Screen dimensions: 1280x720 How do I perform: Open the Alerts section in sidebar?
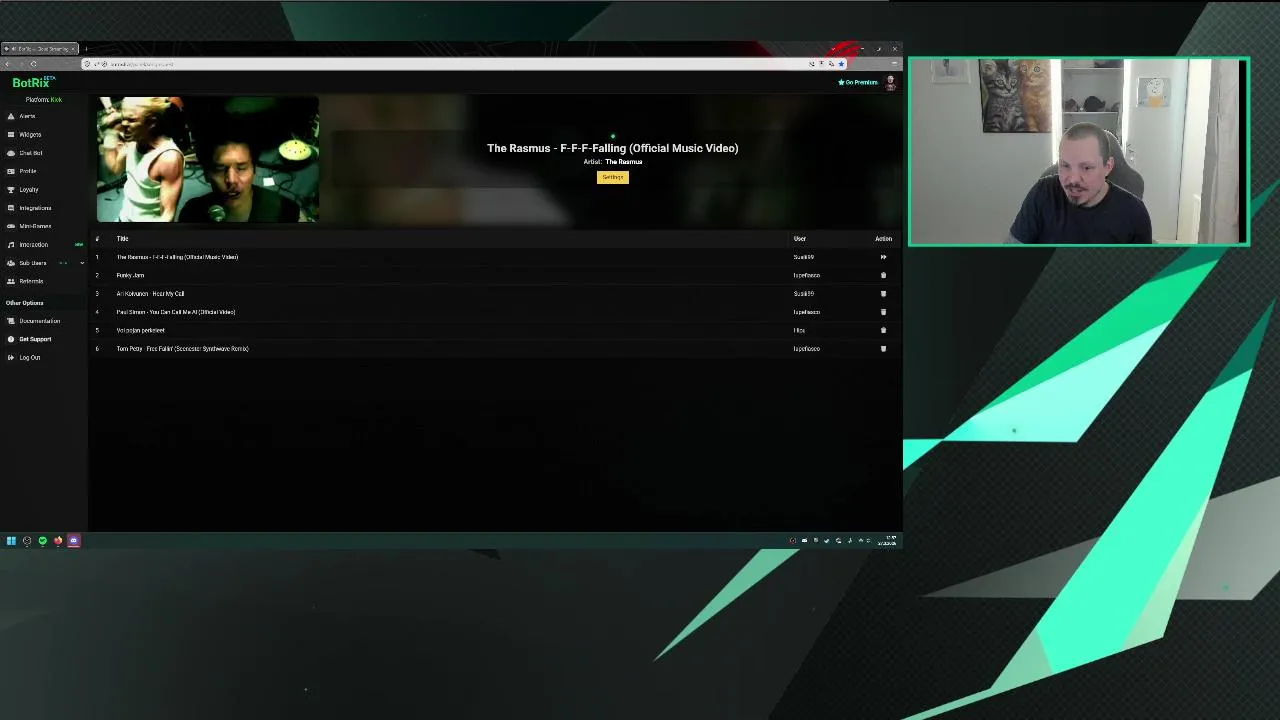[27, 116]
